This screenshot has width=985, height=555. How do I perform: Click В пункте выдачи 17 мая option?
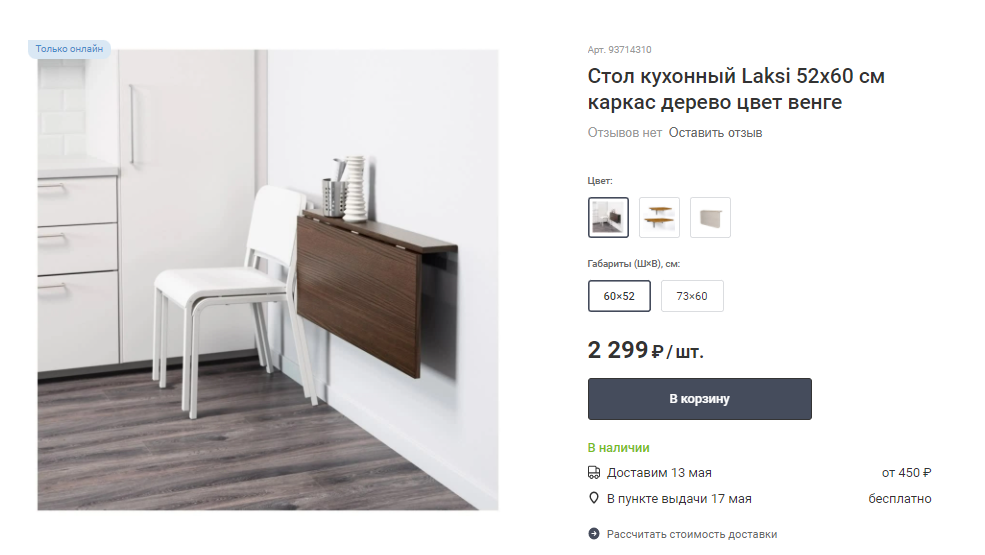coord(679,498)
